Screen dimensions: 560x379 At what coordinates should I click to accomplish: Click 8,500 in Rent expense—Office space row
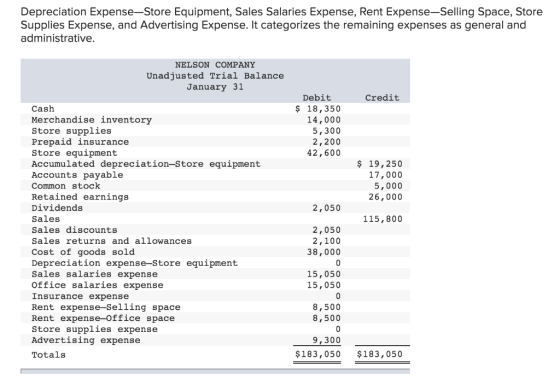pos(326,319)
